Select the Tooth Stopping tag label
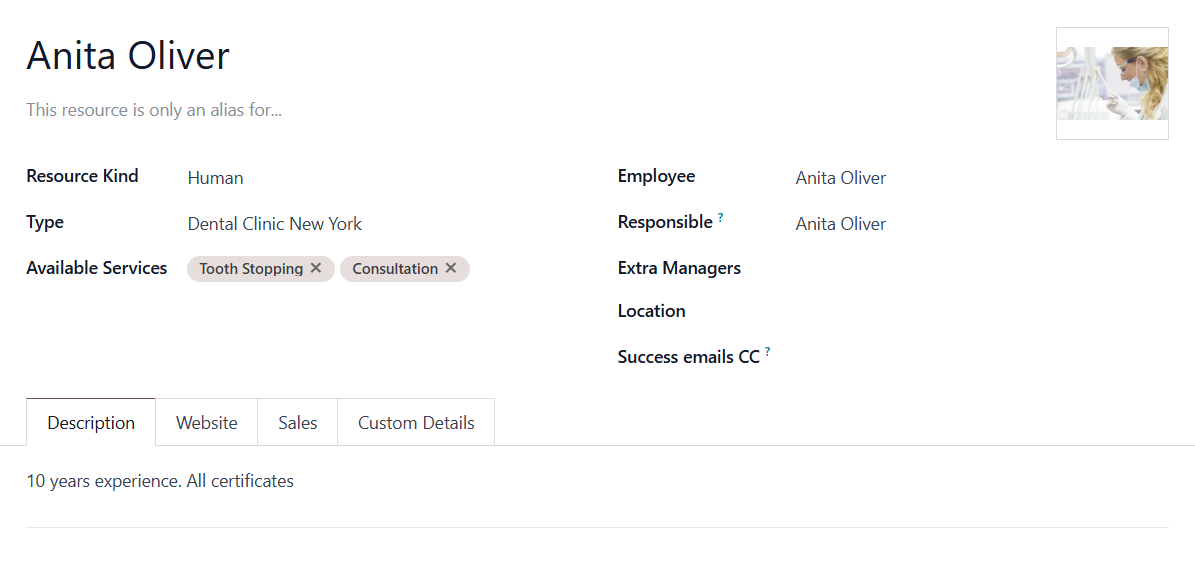 click(x=251, y=269)
